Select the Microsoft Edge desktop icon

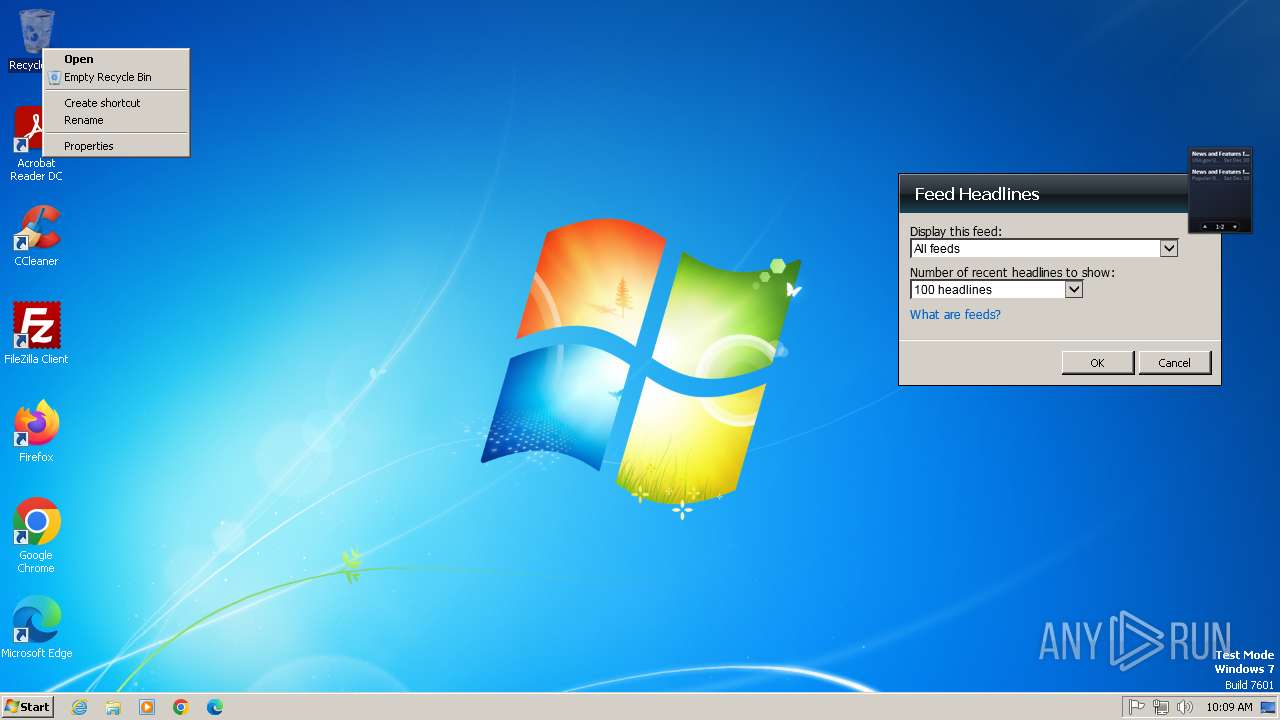[x=36, y=627]
